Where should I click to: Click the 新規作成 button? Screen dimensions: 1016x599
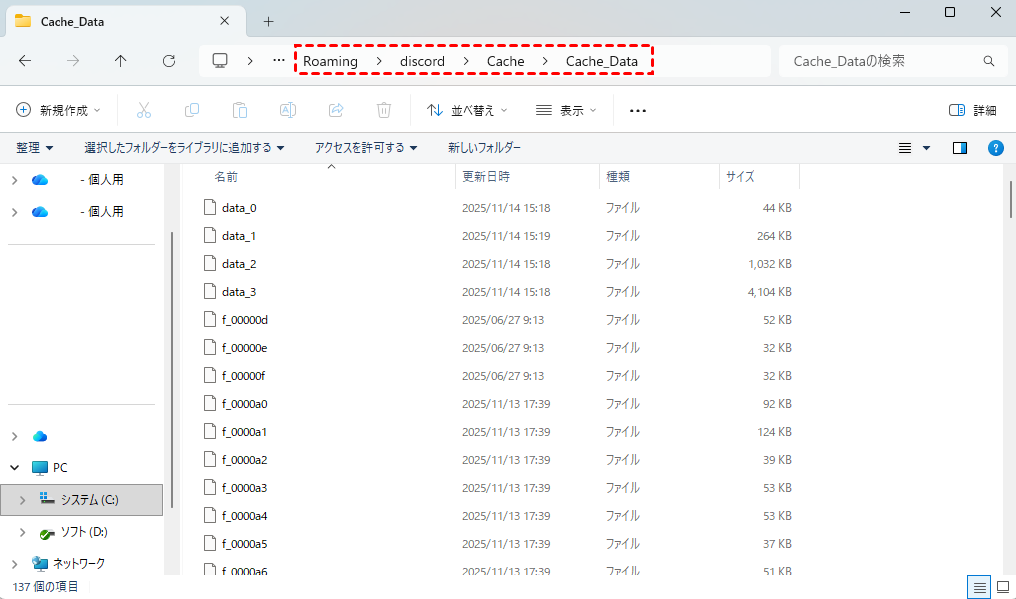(59, 111)
